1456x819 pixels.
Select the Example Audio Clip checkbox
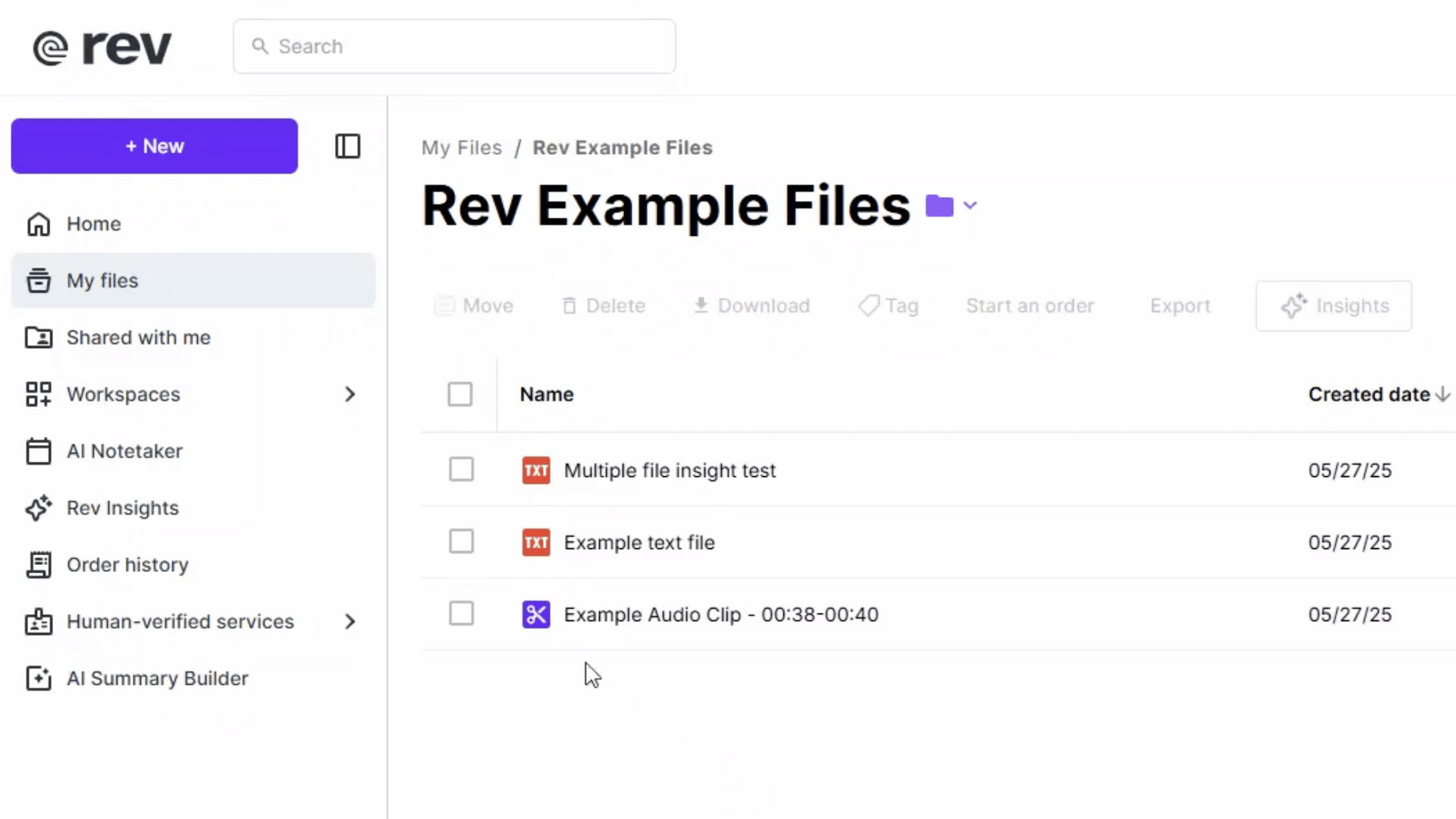tap(461, 613)
